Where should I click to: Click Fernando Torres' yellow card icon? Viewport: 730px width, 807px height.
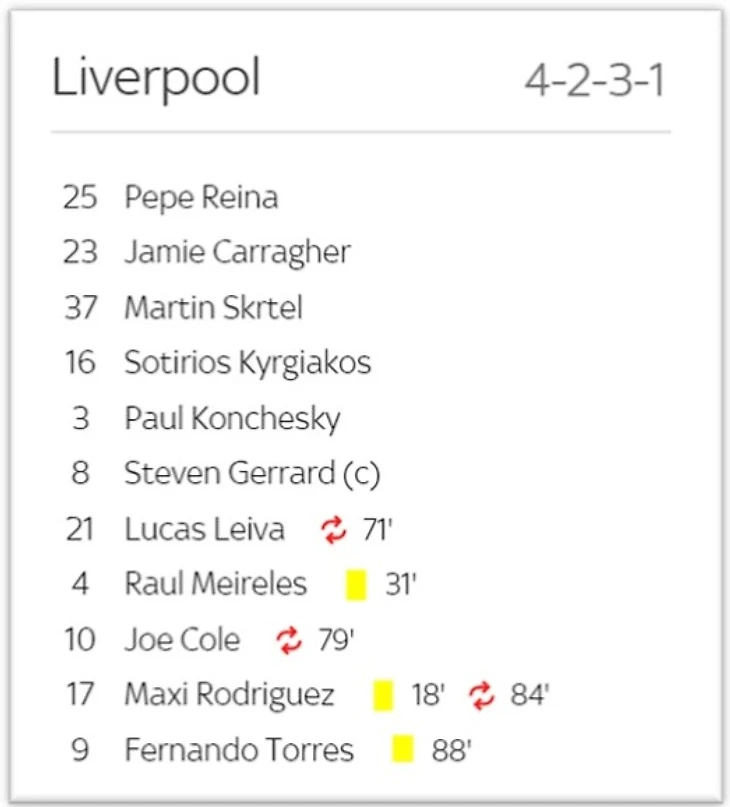(x=403, y=750)
